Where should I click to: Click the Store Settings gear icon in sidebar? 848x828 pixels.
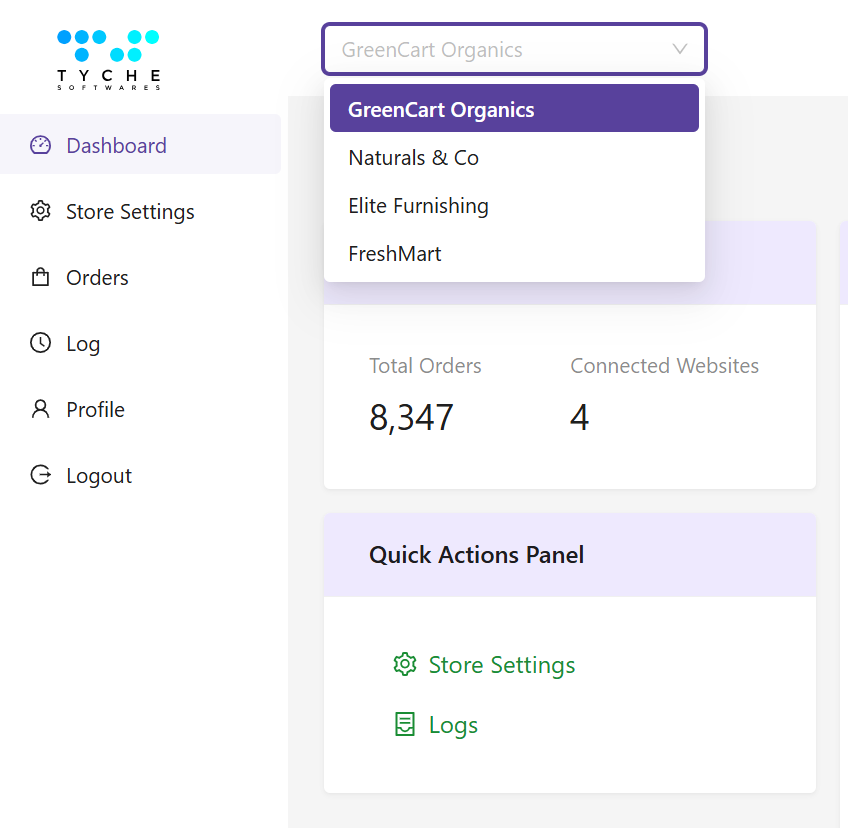pyautogui.click(x=40, y=211)
